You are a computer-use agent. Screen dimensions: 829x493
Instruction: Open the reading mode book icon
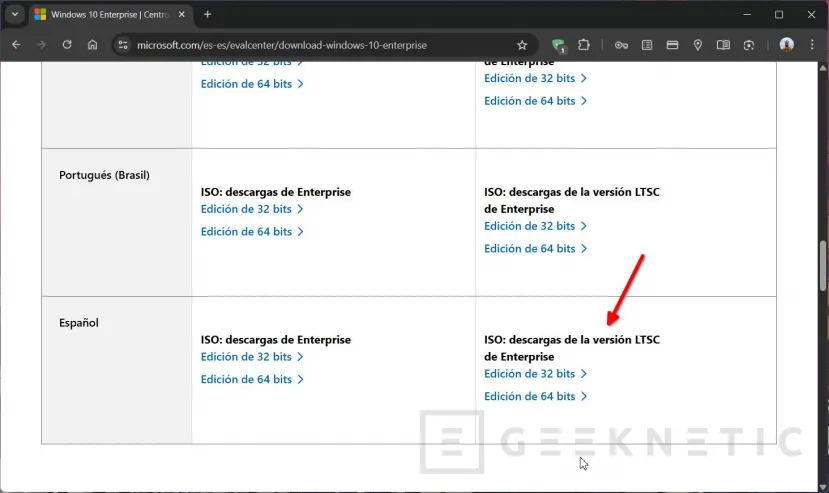coord(723,45)
